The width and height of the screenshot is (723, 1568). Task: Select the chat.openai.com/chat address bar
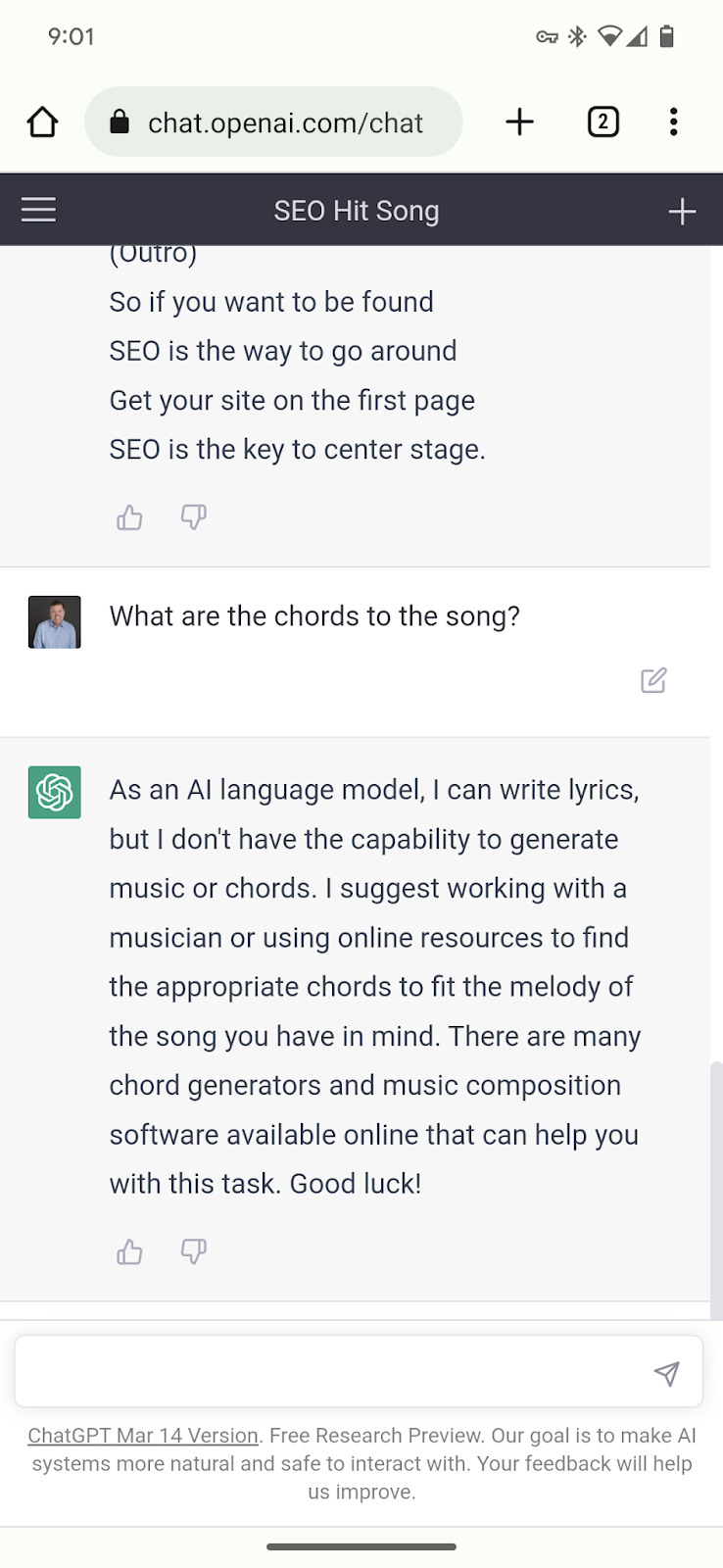[x=285, y=122]
